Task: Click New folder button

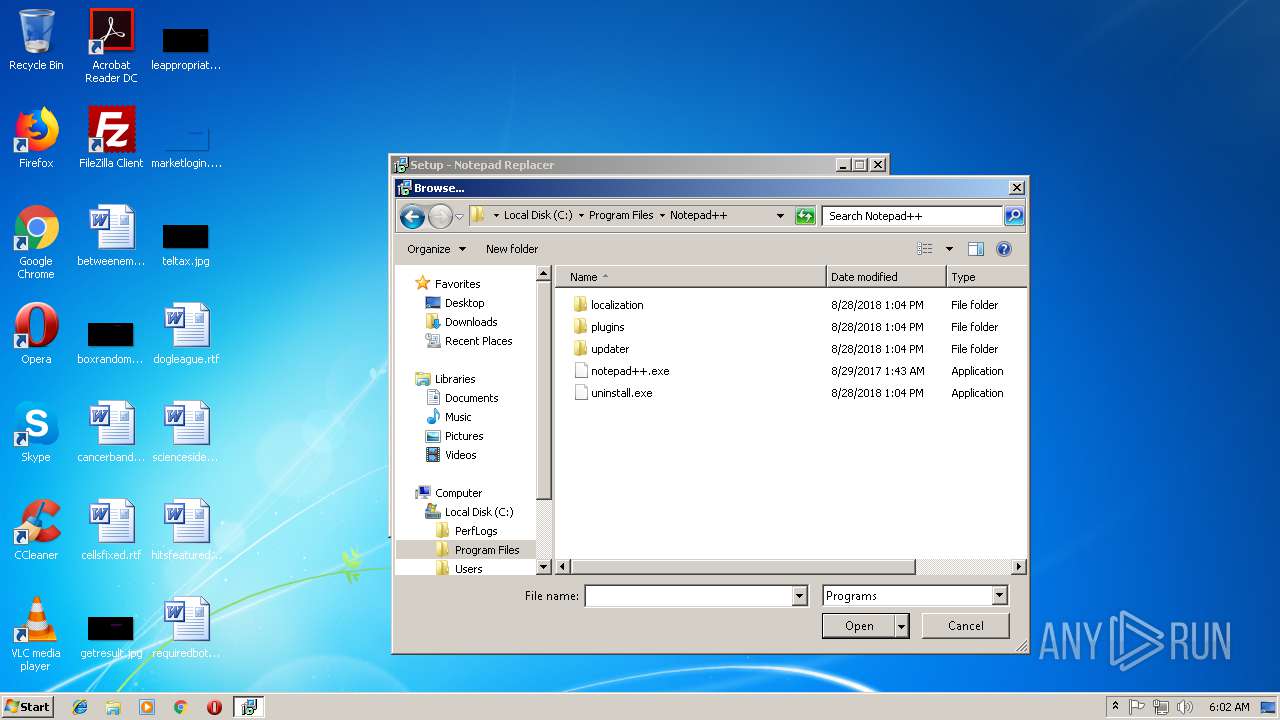Action: (512, 249)
